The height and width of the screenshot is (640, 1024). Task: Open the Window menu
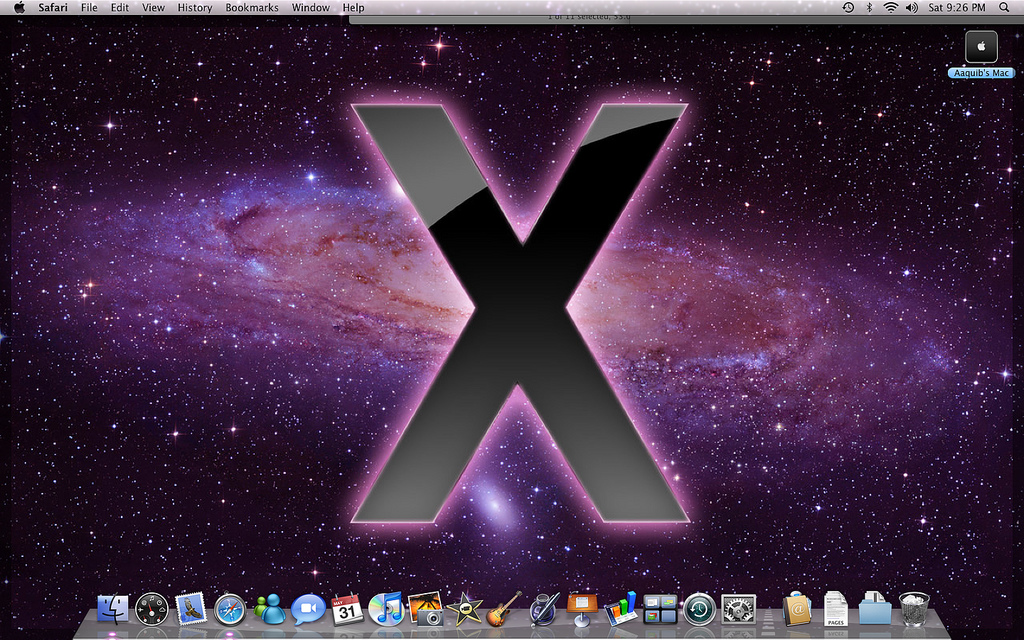point(310,7)
